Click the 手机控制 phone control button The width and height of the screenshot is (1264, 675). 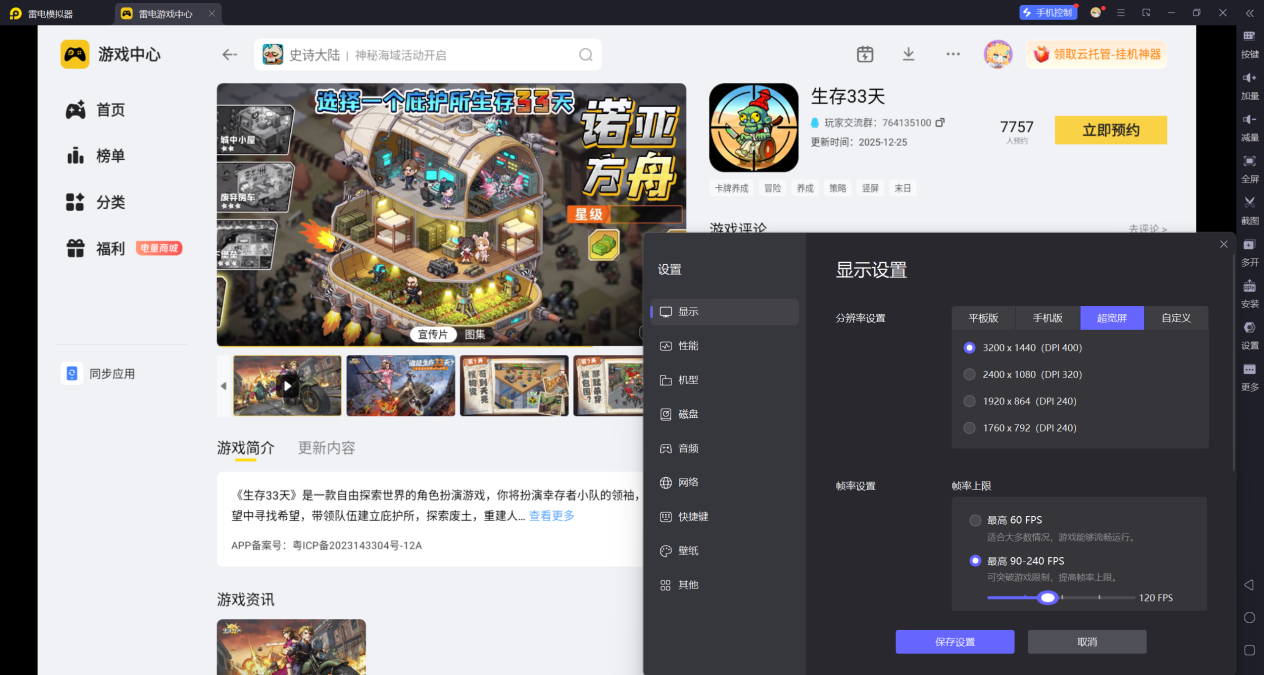point(1048,12)
